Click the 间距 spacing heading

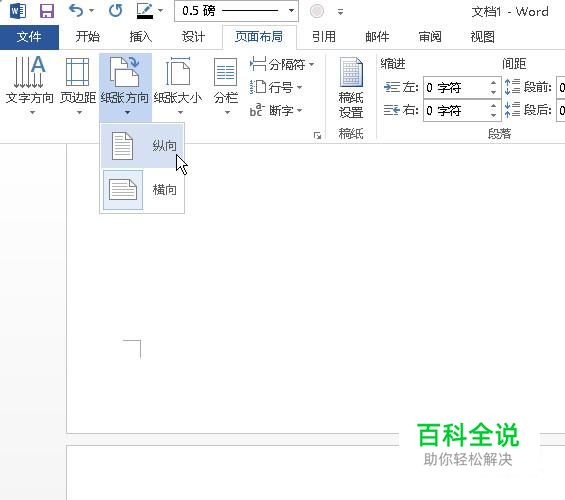(514, 64)
